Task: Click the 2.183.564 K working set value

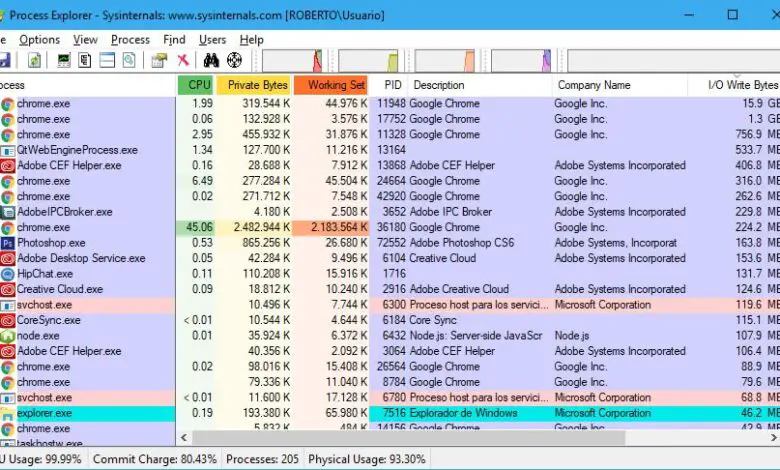Action: click(339, 228)
